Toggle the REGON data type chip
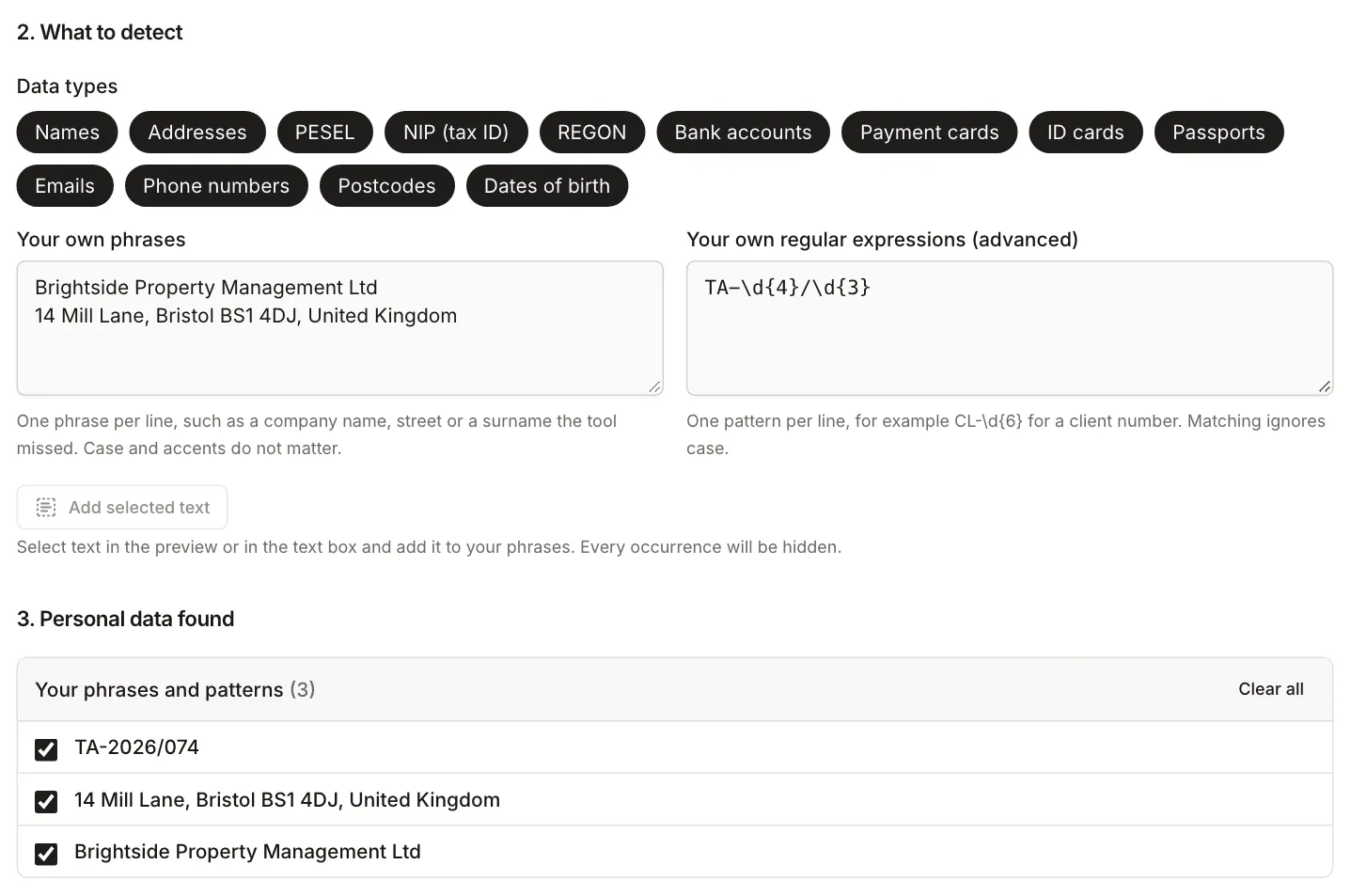This screenshot has height=896, width=1351. click(592, 133)
